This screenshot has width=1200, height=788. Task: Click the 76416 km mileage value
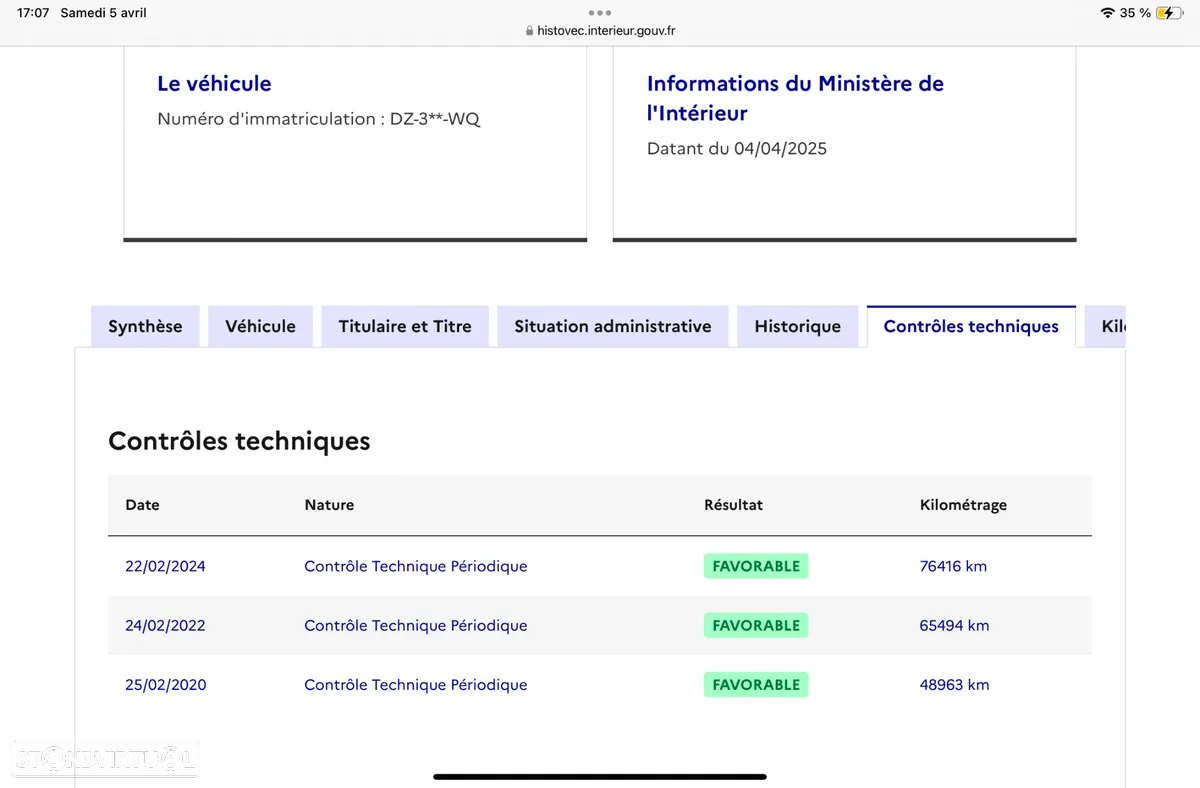pos(953,566)
